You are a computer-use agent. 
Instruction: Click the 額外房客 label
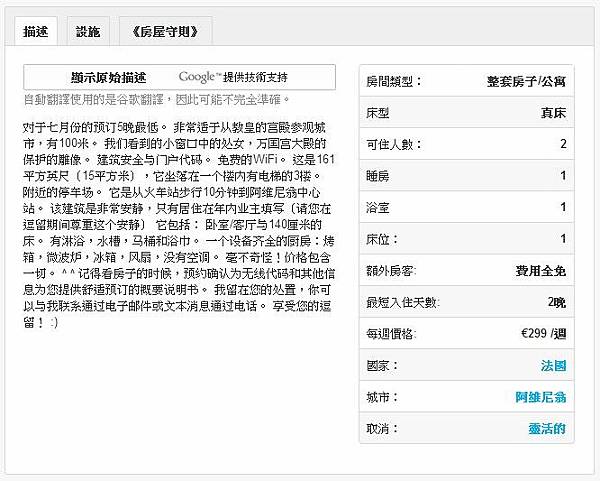click(x=391, y=271)
